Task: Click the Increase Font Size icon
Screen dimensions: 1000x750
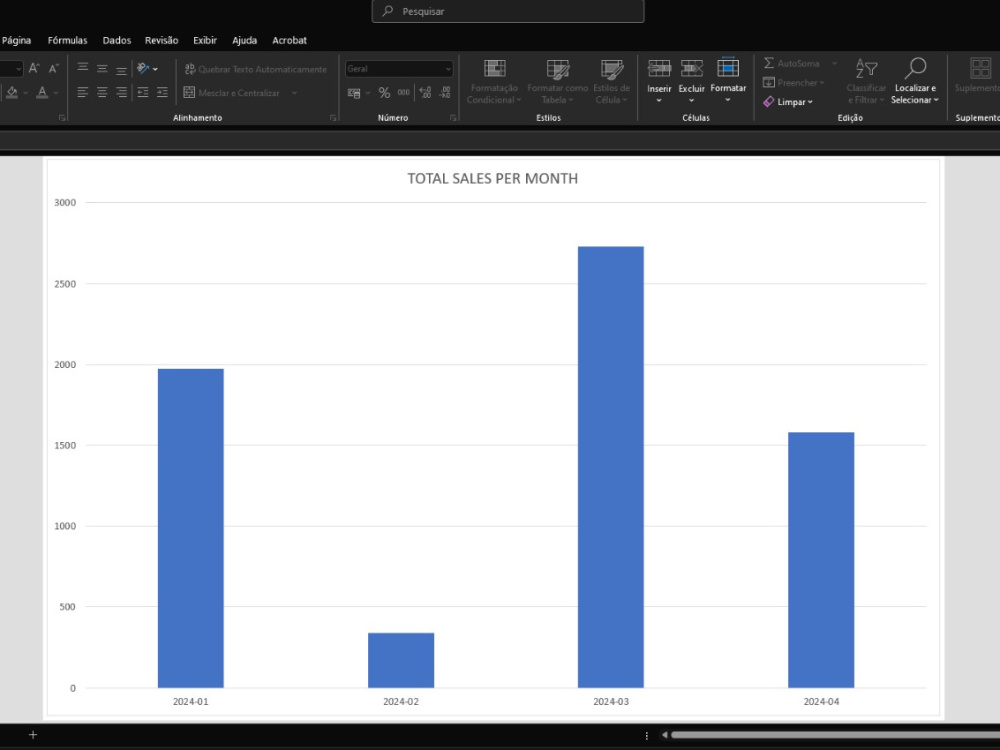Action: (34, 68)
